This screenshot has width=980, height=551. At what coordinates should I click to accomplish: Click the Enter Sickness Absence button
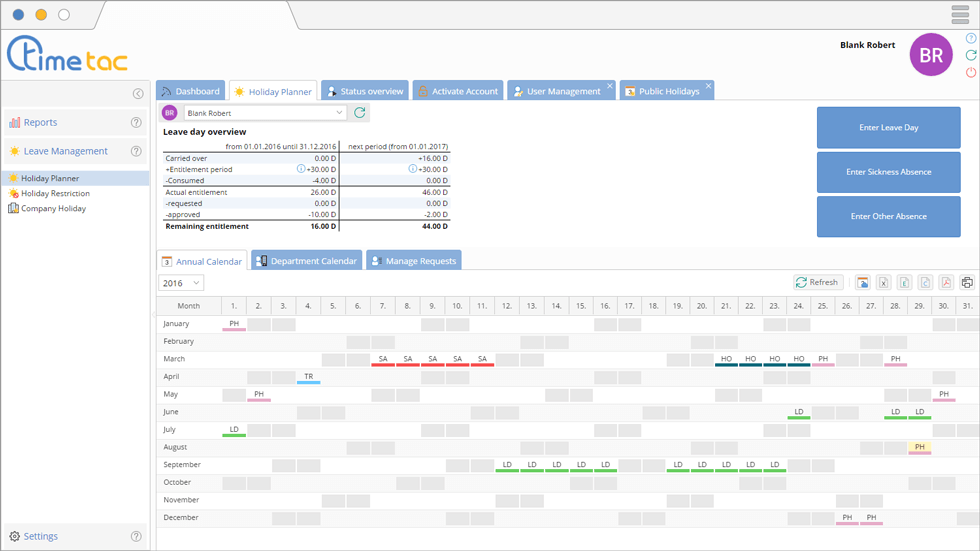coord(888,172)
